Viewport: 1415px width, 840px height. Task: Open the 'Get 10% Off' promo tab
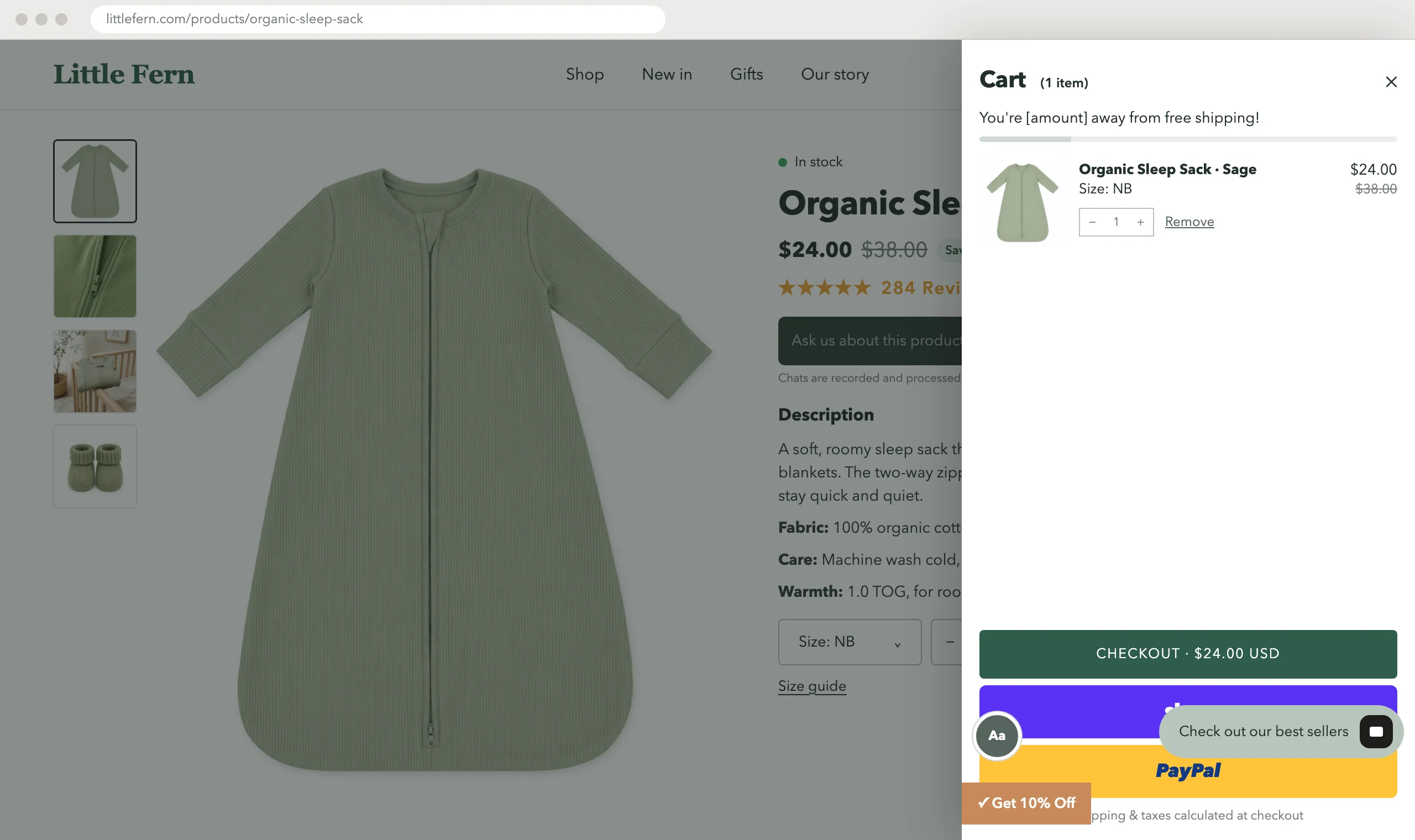[x=1025, y=802]
